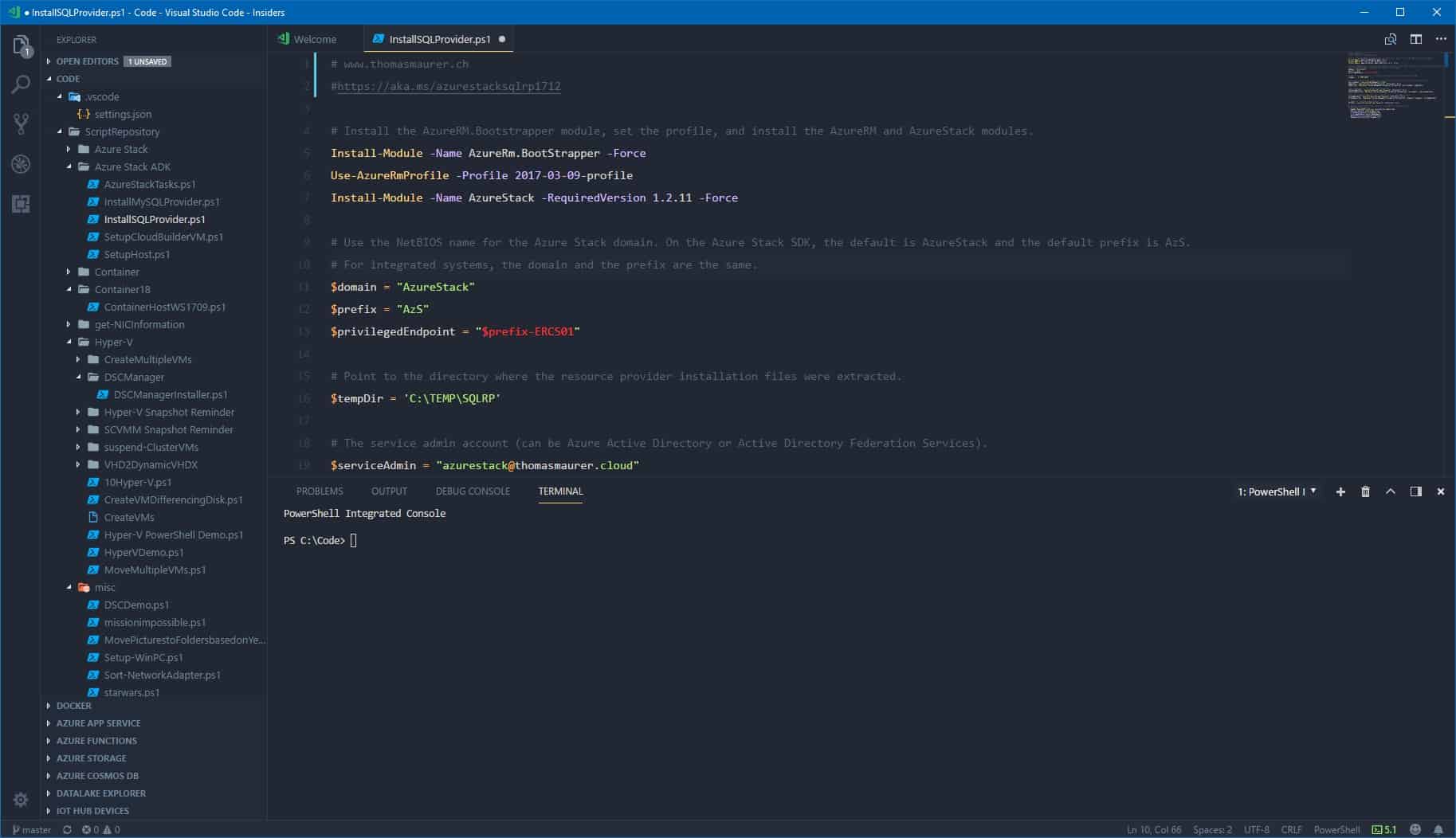Expand the Open Editors section
1456x838 pixels.
87,61
